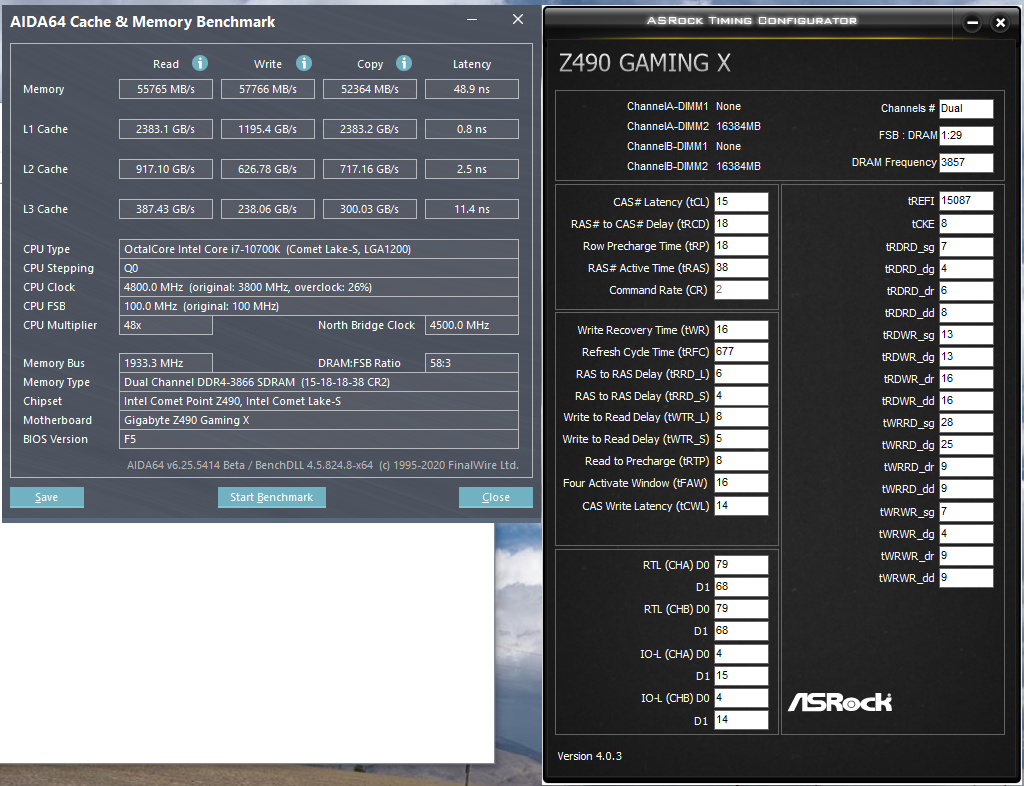Select the IO-L (CHA) D0 field
1024x786 pixels.
pyautogui.click(x=741, y=654)
